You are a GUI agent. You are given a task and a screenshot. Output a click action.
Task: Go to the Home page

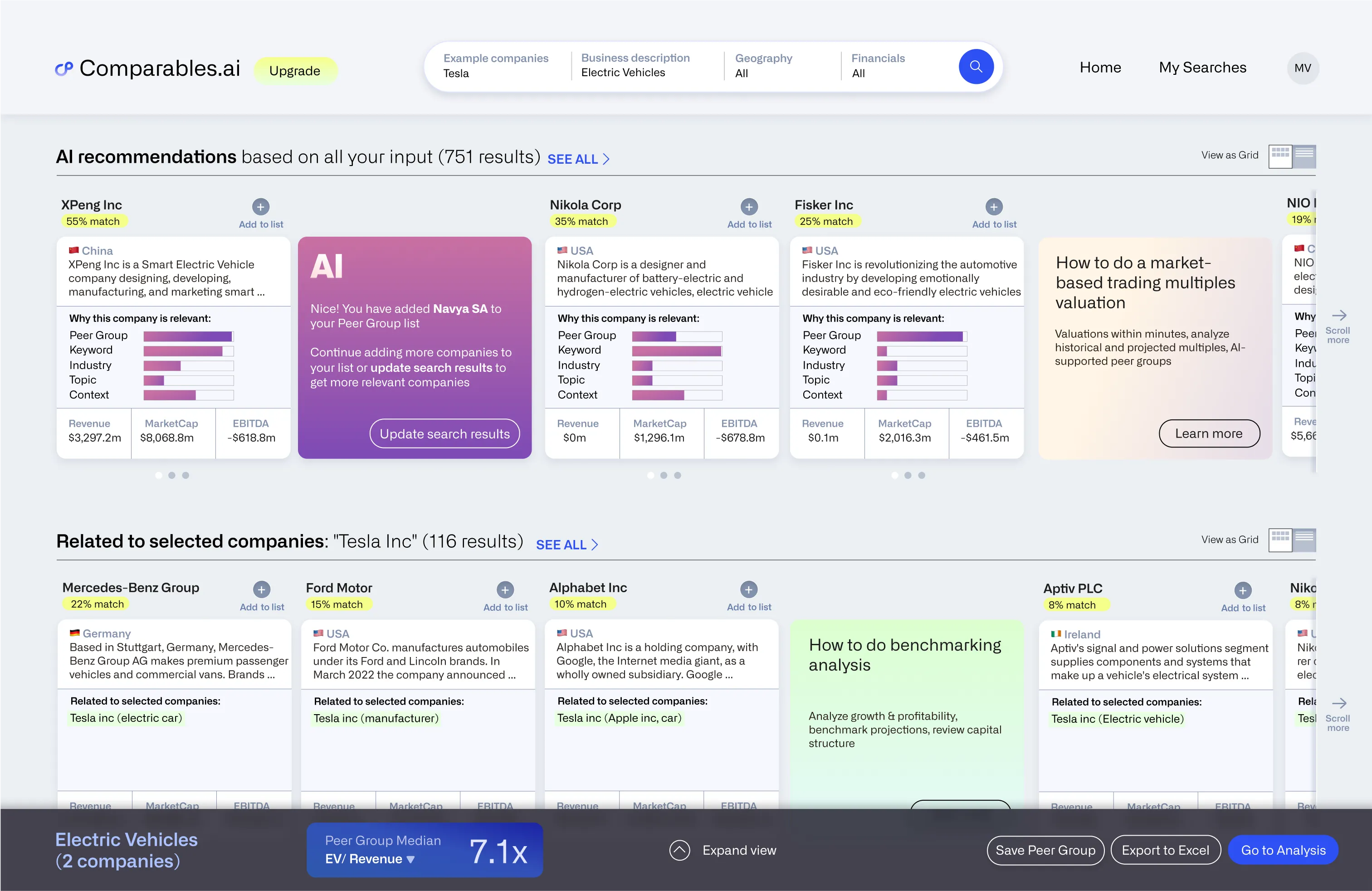(1100, 68)
